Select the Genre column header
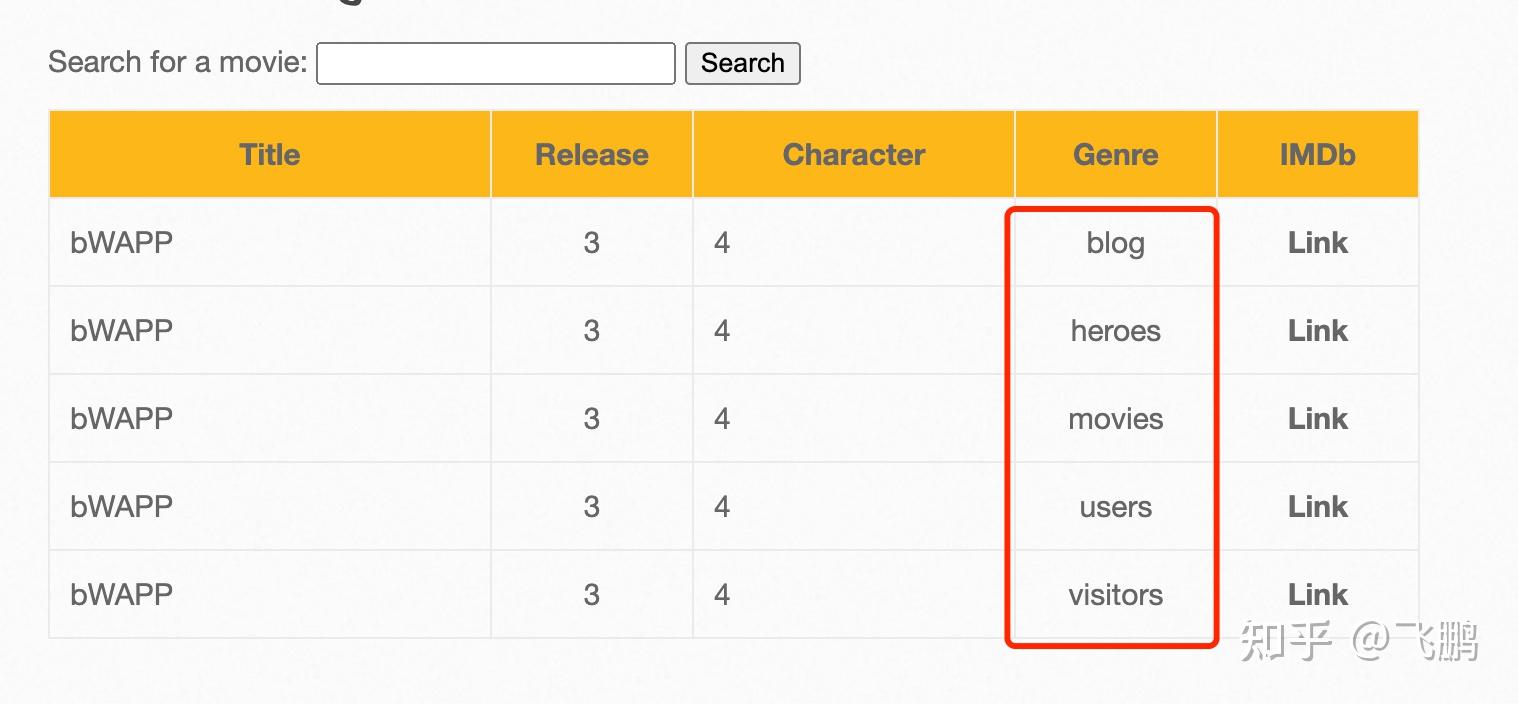The image size is (1518, 704). tap(1115, 154)
